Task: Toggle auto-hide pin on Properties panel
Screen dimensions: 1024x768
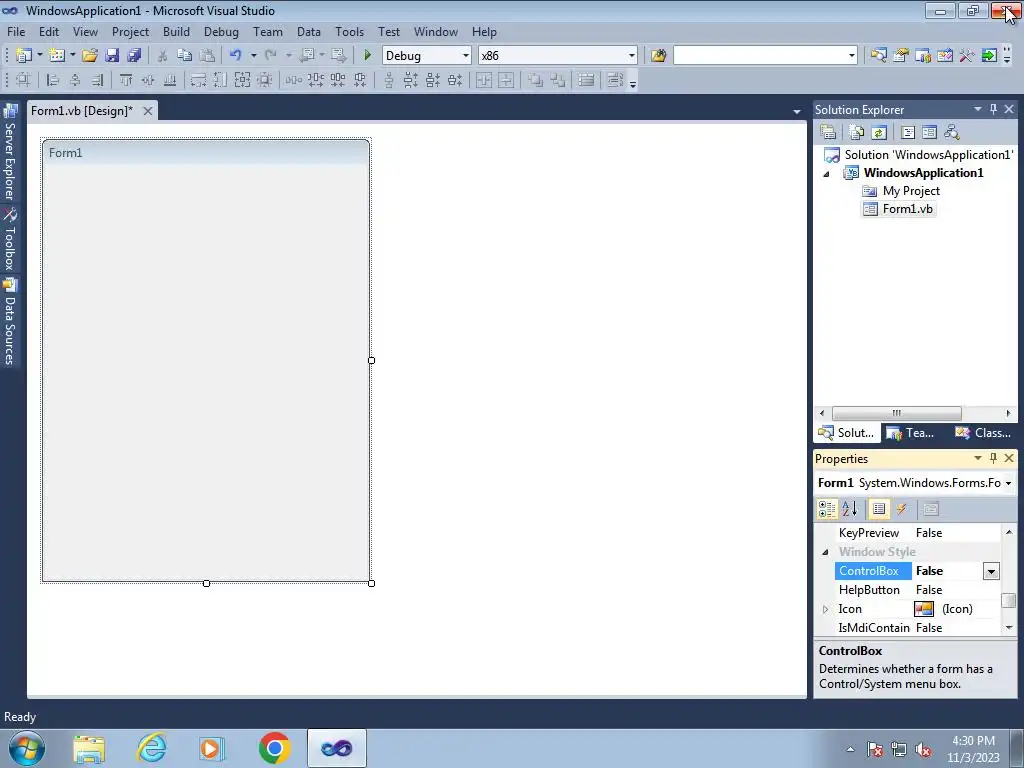Action: [993, 458]
